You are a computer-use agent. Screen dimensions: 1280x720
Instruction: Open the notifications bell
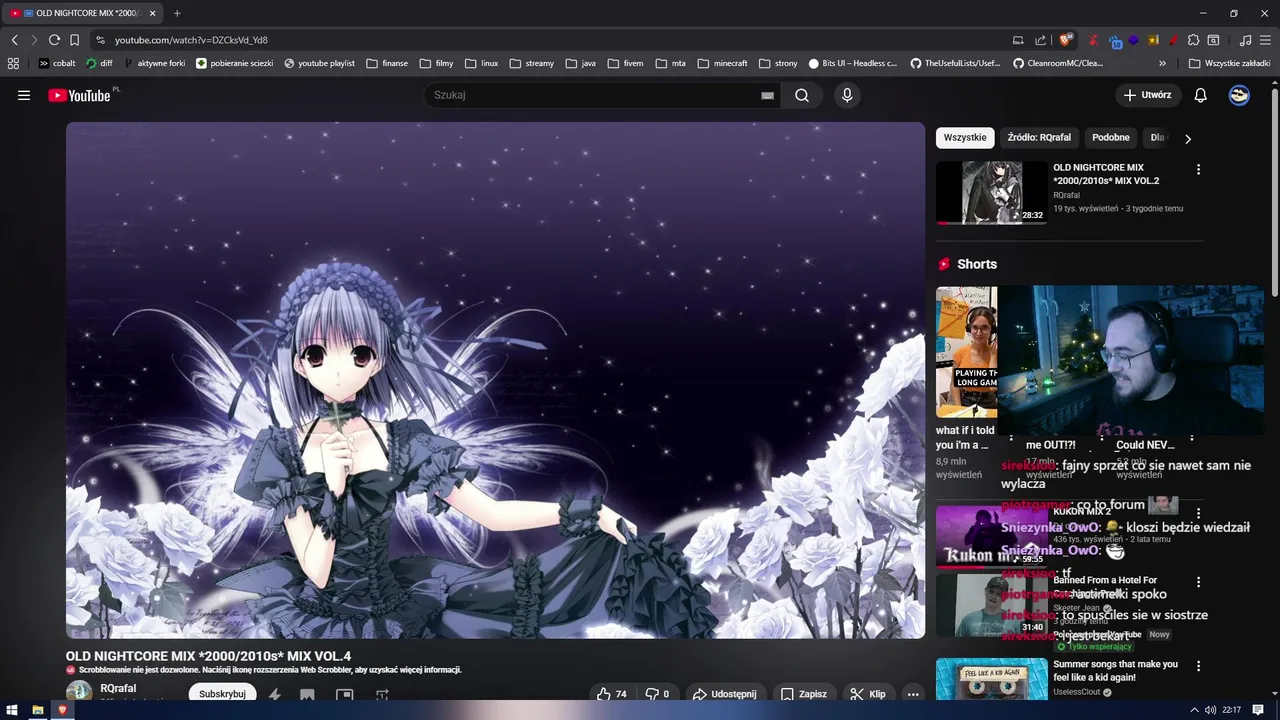(1201, 95)
